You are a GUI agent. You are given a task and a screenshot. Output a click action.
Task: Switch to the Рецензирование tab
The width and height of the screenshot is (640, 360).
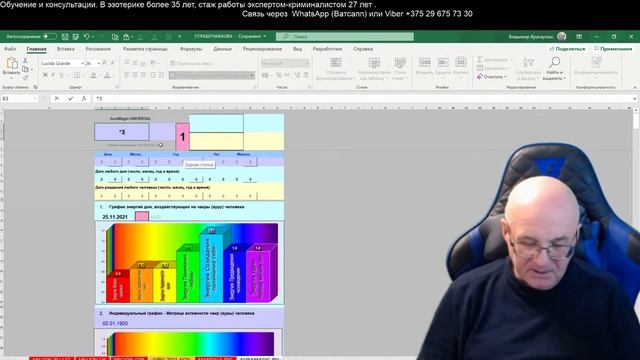262,49
